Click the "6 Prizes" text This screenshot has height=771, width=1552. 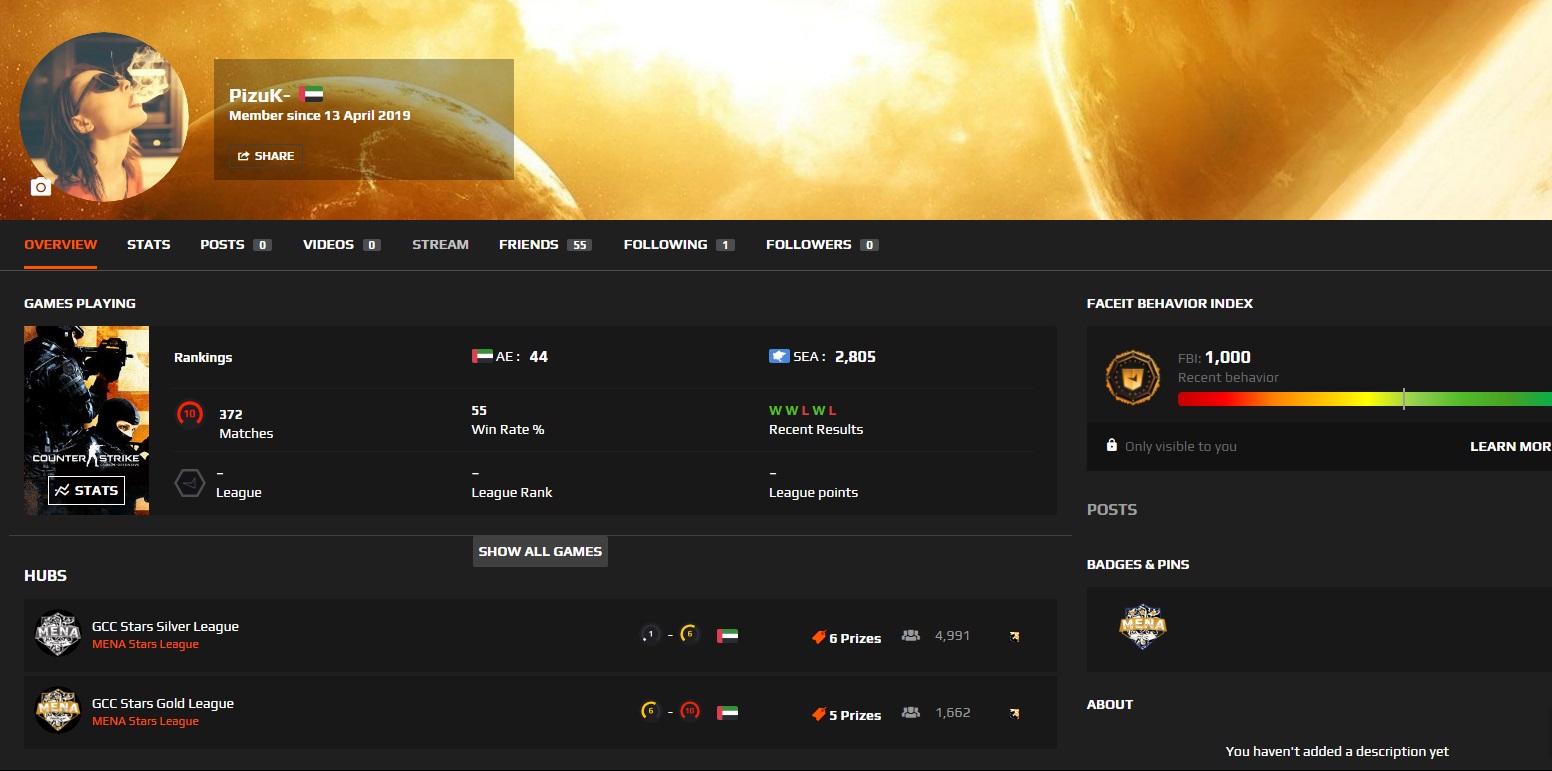click(x=855, y=638)
